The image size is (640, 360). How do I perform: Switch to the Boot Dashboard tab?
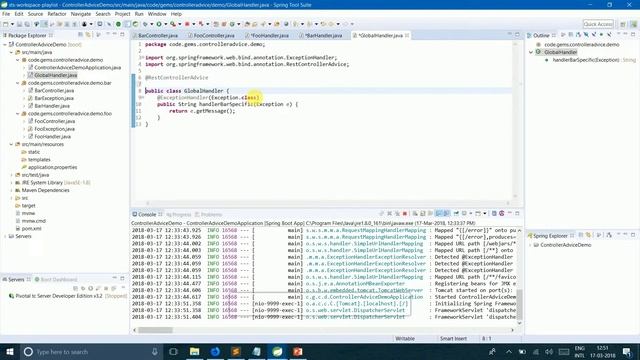tap(56, 280)
